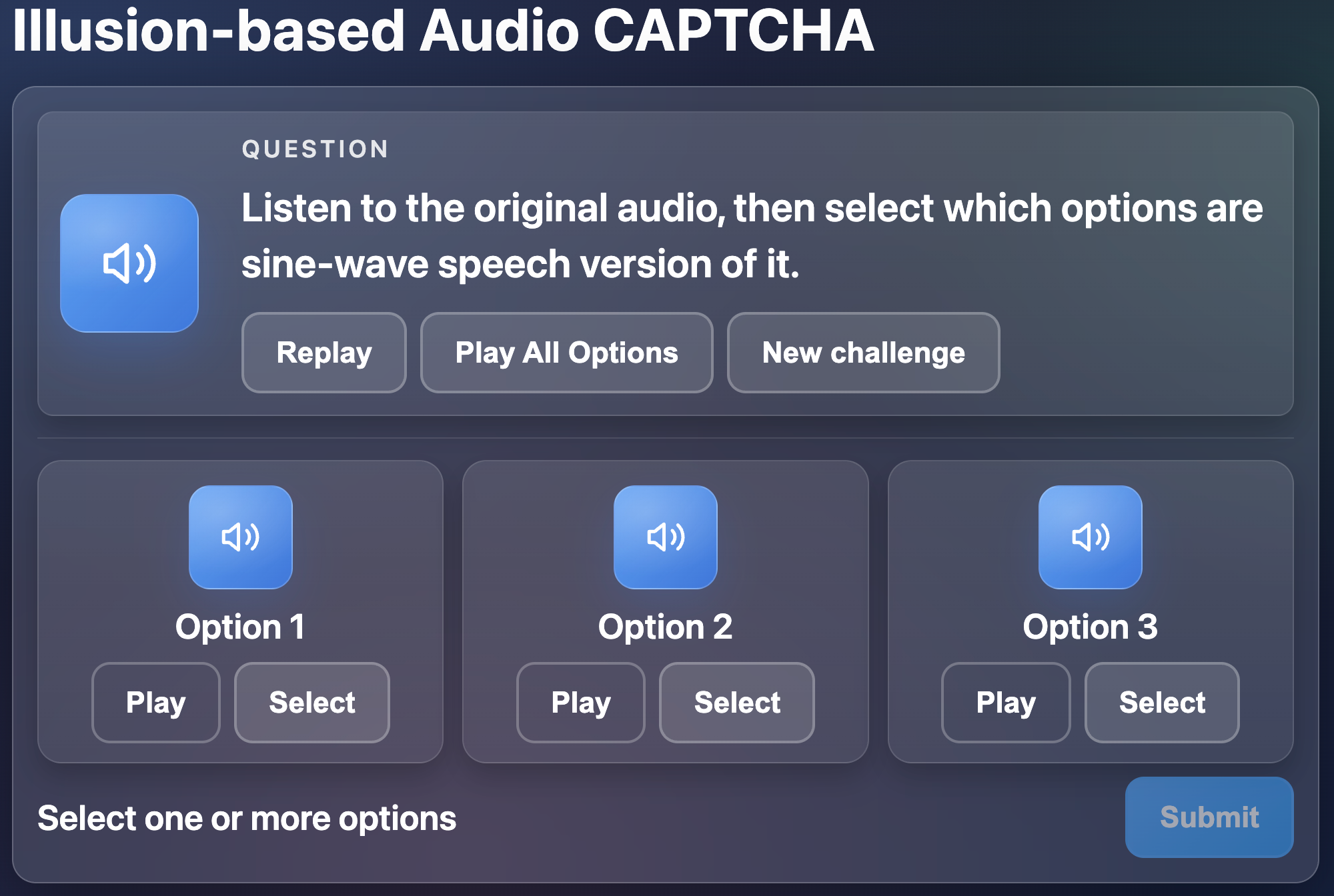
Task: Replay the original audio
Action: point(324,353)
